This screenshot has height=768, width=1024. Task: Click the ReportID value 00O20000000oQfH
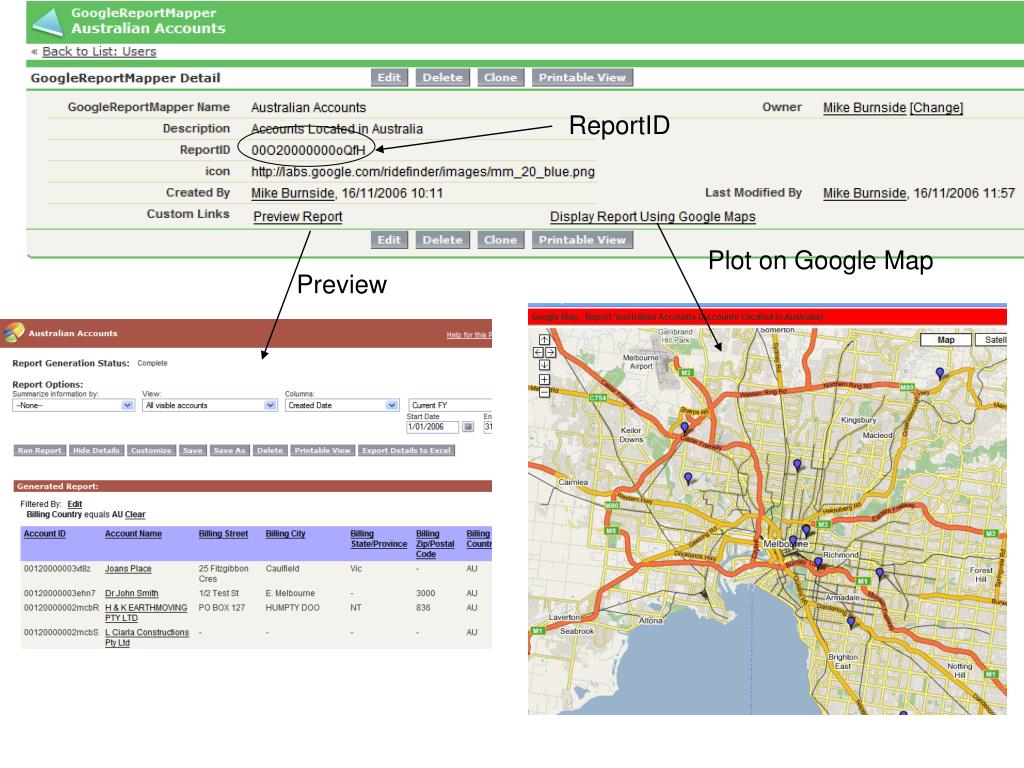click(308, 151)
